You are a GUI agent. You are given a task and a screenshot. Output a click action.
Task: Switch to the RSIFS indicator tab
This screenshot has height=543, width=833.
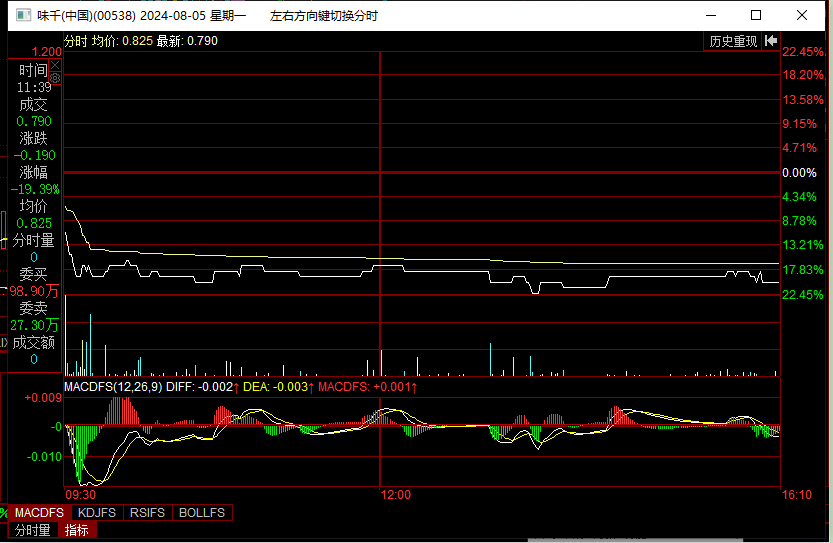[147, 513]
